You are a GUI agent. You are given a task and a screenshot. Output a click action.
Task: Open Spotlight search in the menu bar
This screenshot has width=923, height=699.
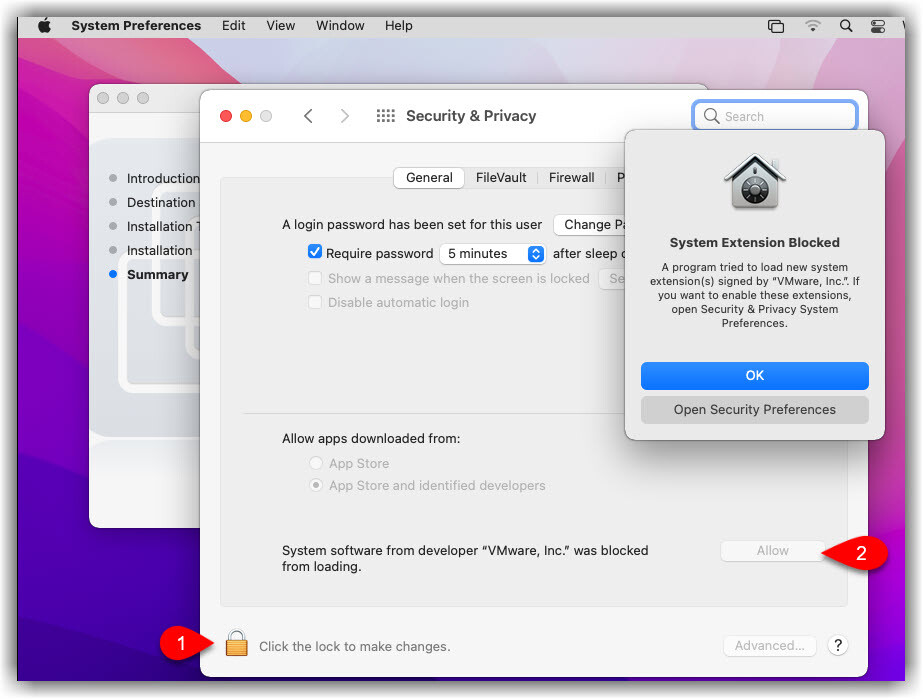tap(846, 26)
